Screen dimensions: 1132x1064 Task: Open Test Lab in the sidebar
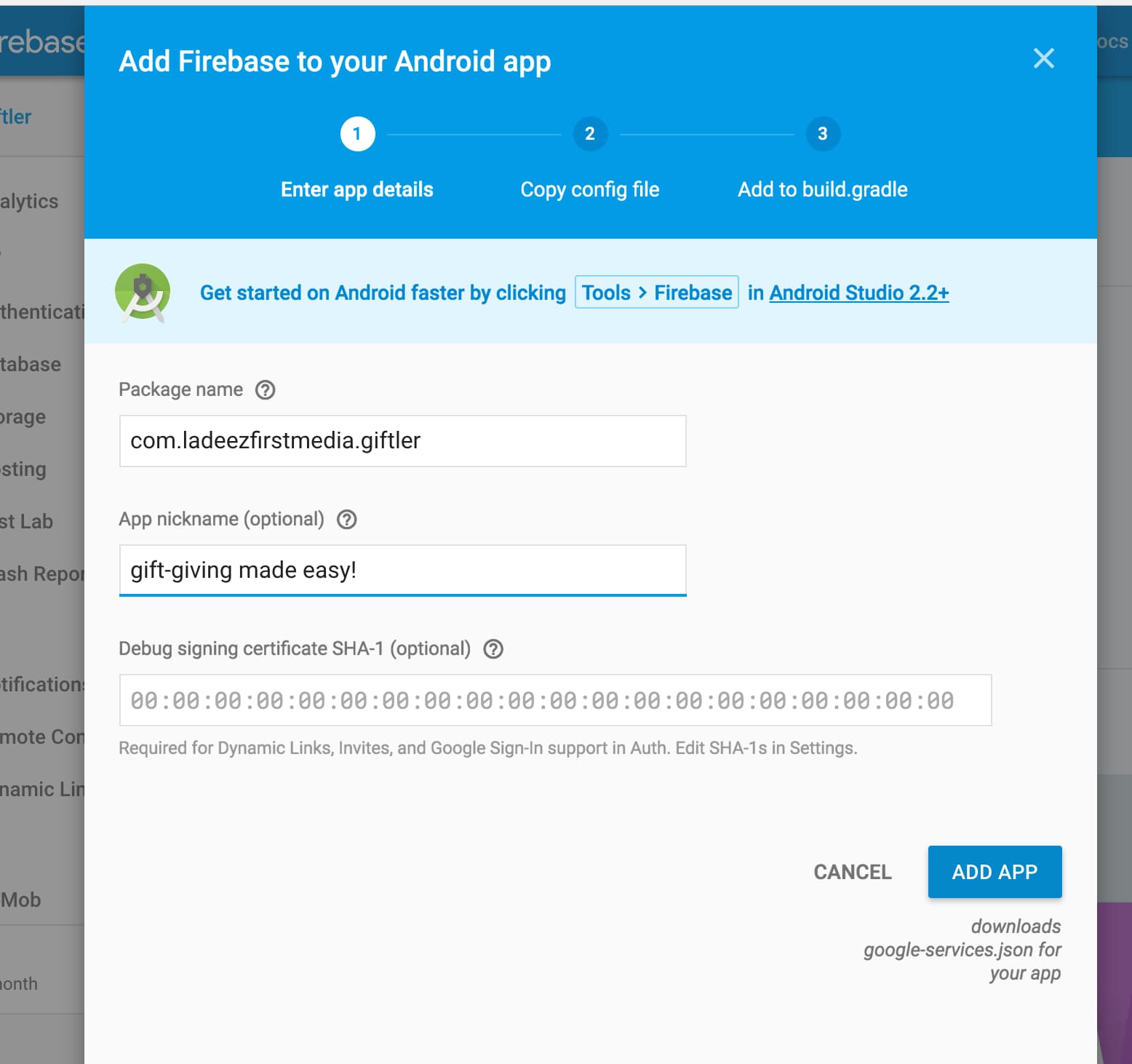pos(27,522)
